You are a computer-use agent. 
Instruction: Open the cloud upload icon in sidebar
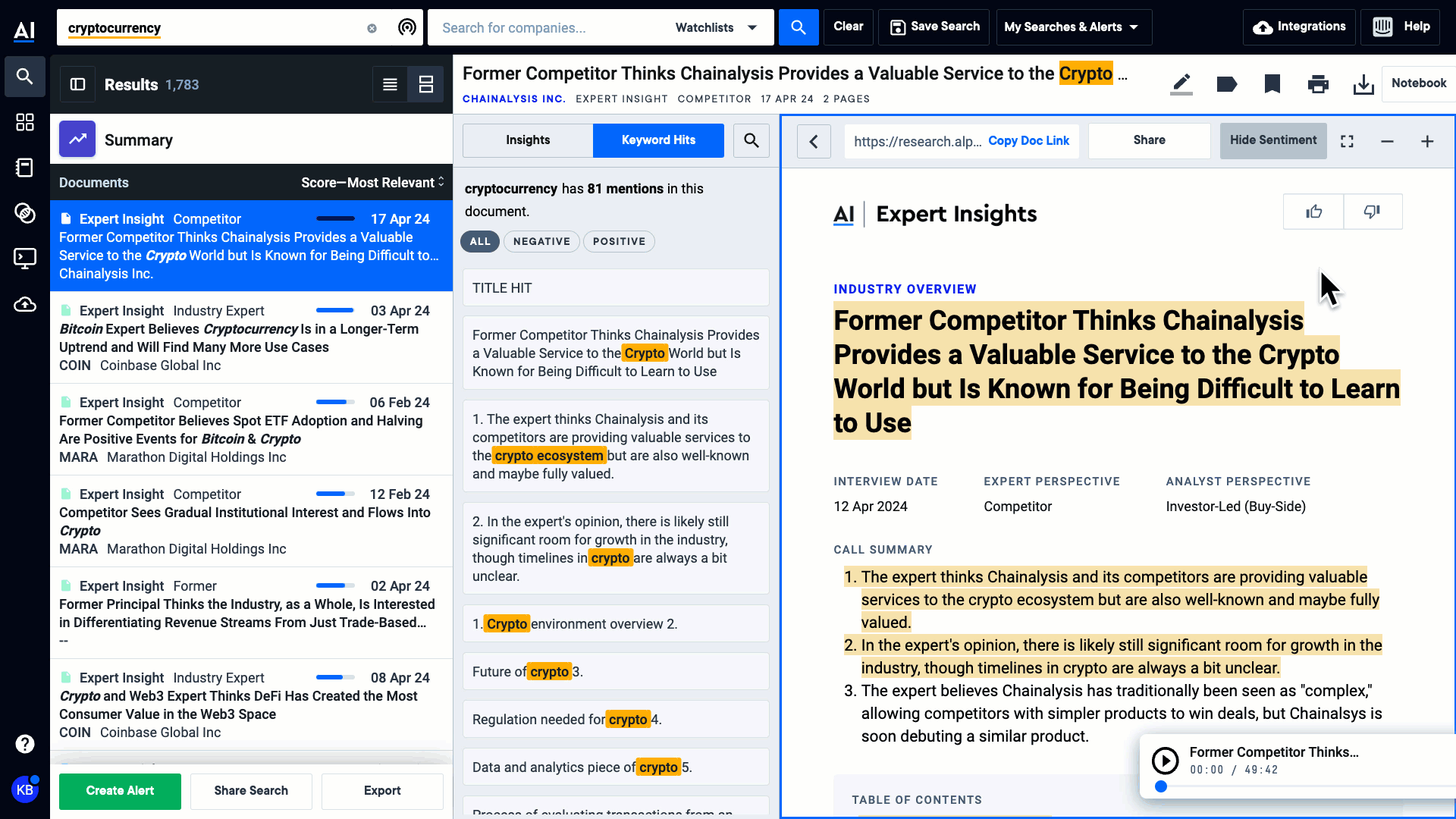[25, 304]
